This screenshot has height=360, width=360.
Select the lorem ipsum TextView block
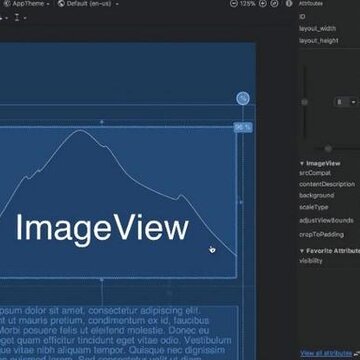point(119,333)
